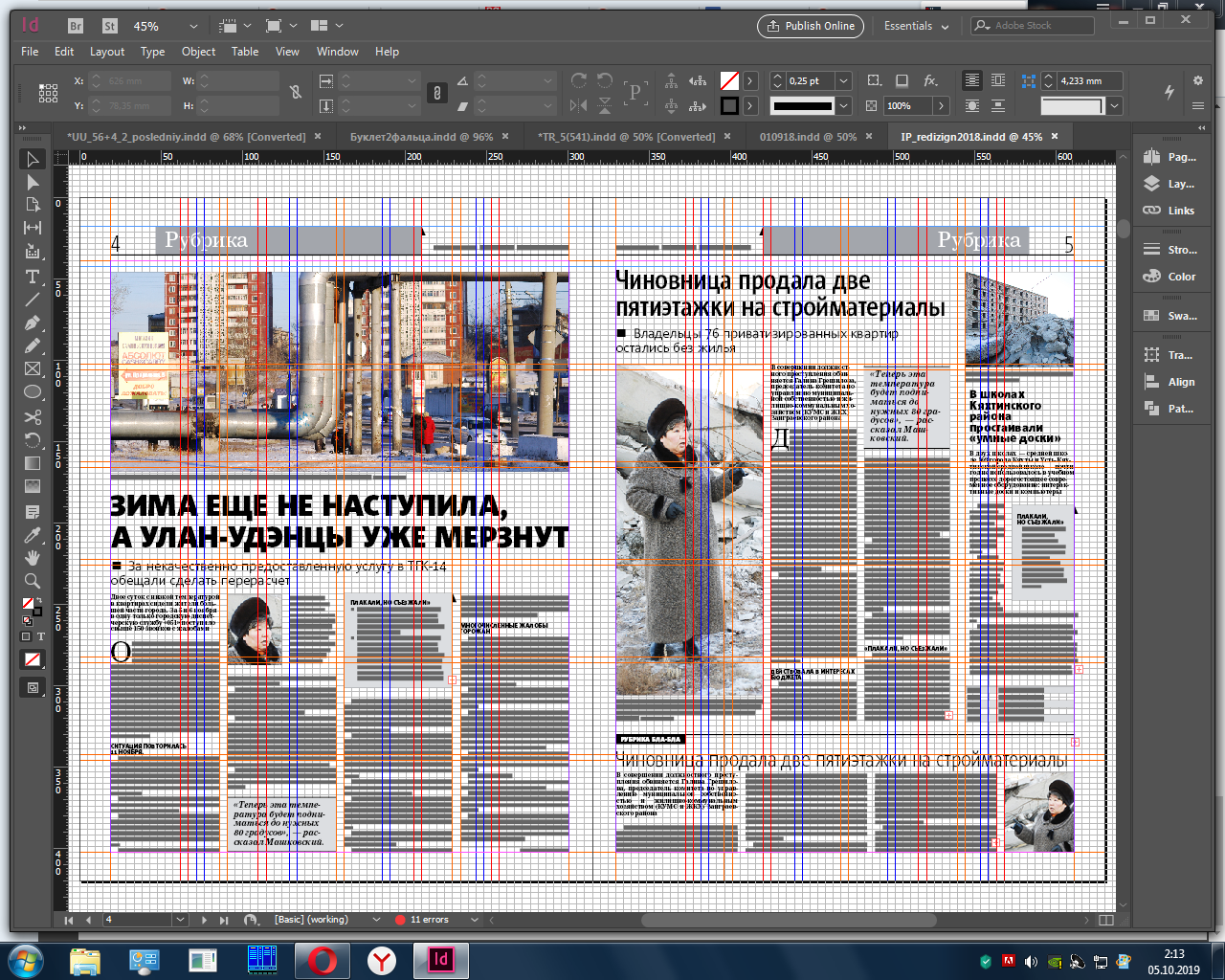Click the stroke color swatch in control bar
1225x980 pixels.
(730, 105)
